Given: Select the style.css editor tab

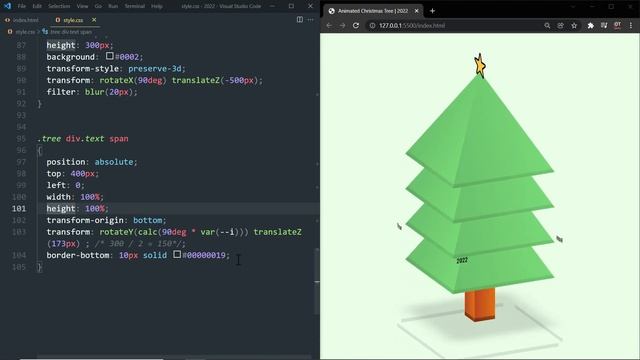Looking at the screenshot, I should (x=73, y=20).
